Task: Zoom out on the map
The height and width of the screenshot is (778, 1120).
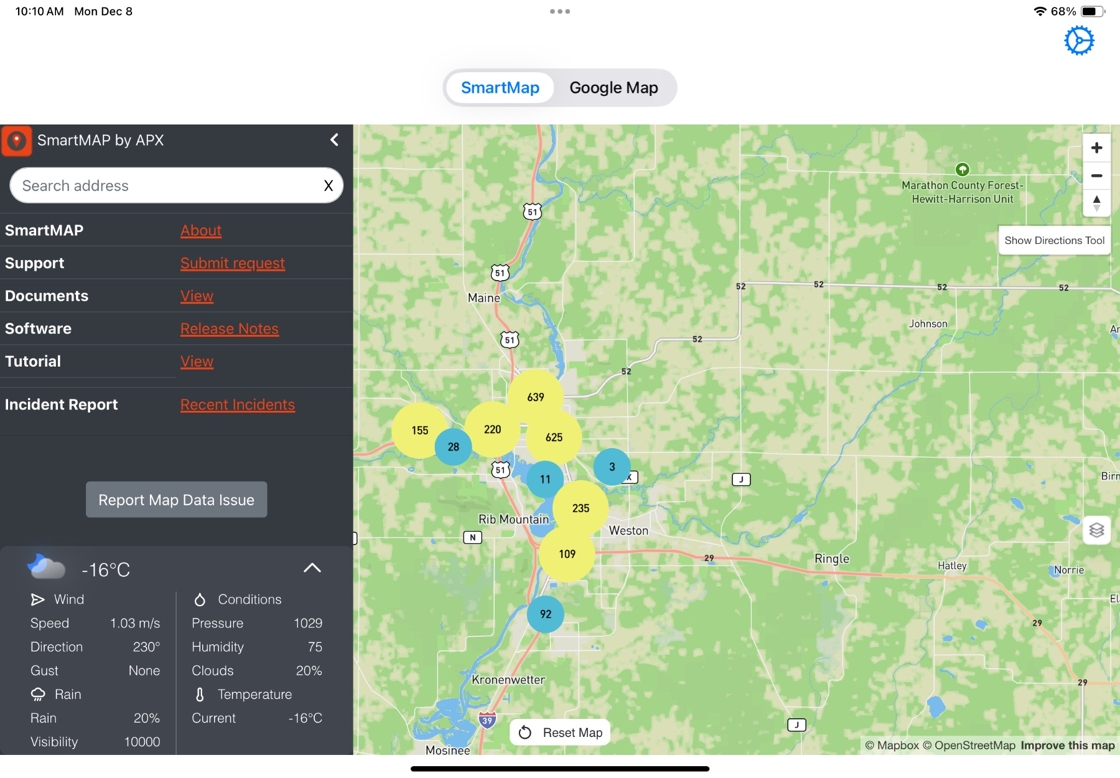Action: 1096,176
